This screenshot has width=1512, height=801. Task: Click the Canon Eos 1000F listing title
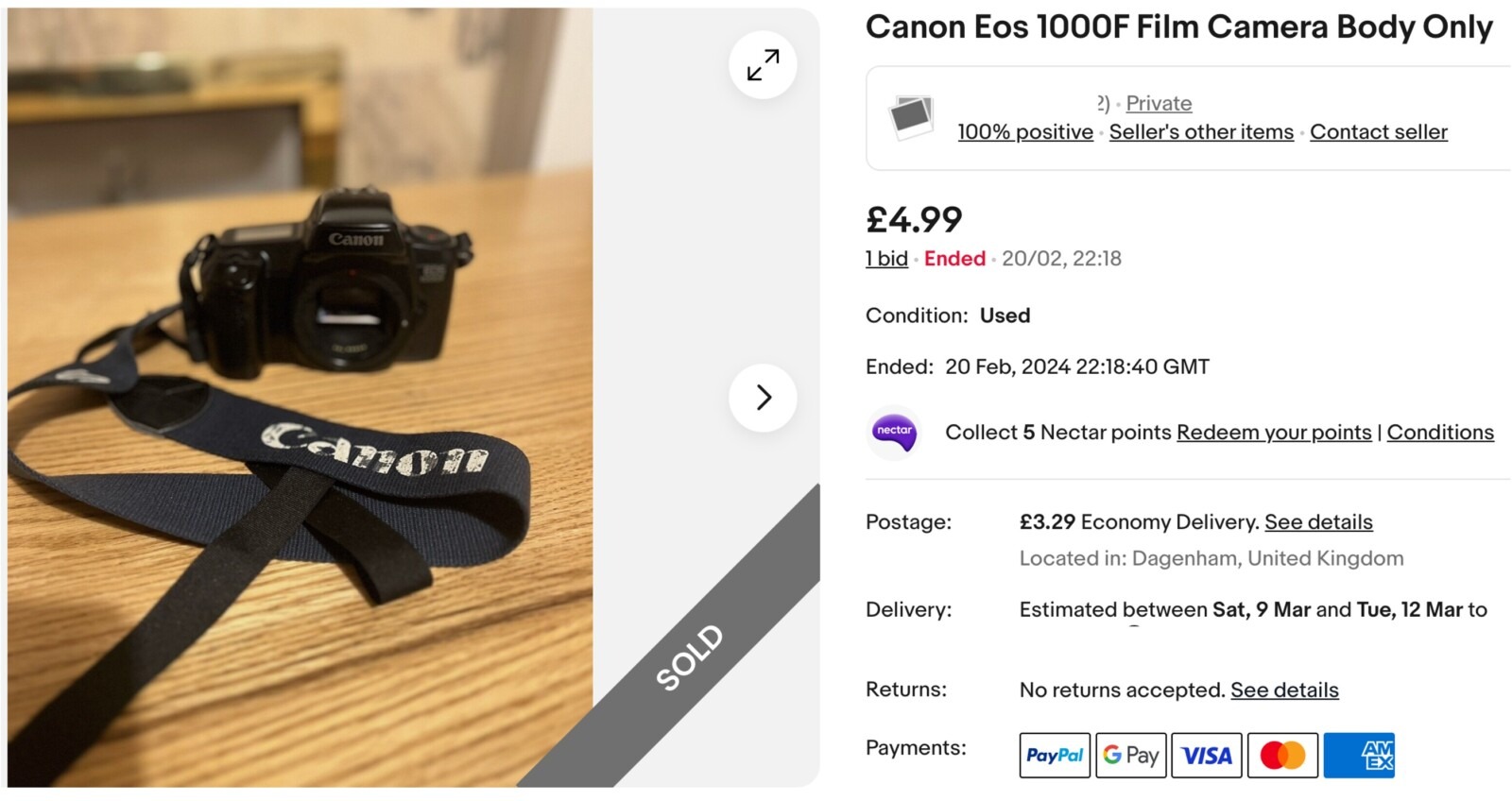point(1178,27)
